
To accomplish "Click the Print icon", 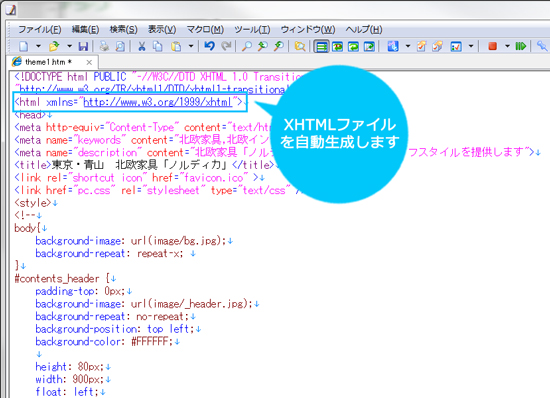I will pyautogui.click(x=104, y=46).
